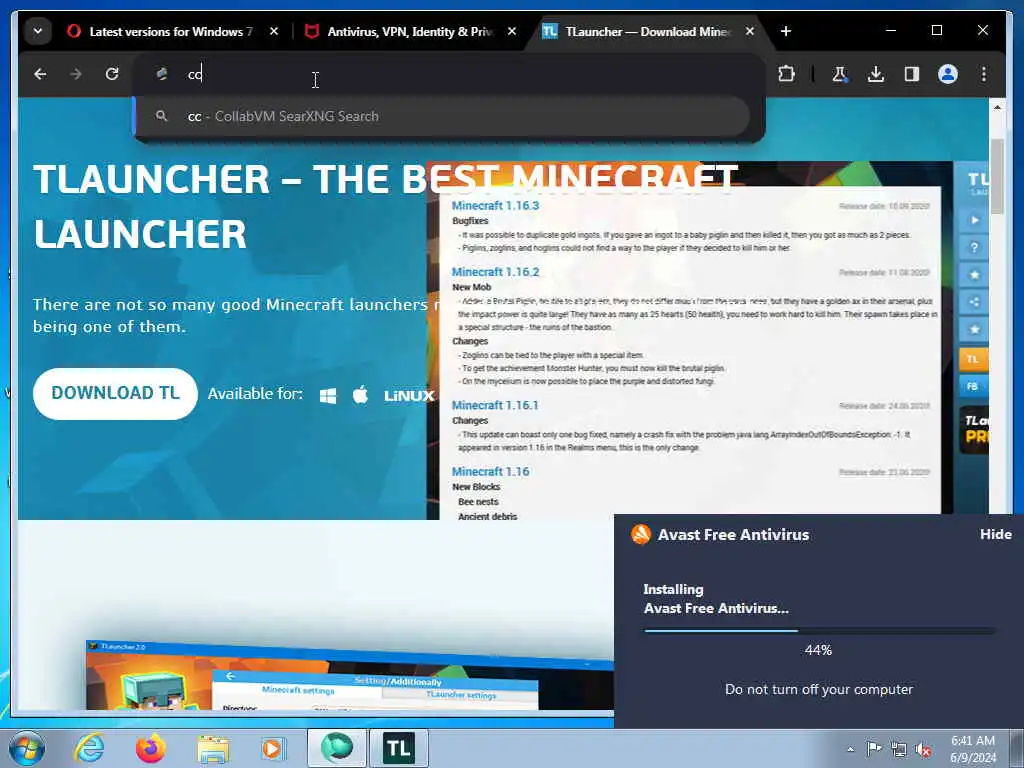Viewport: 1024px width, 768px height.
Task: Click the muted volume speaker icon
Action: tap(923, 749)
